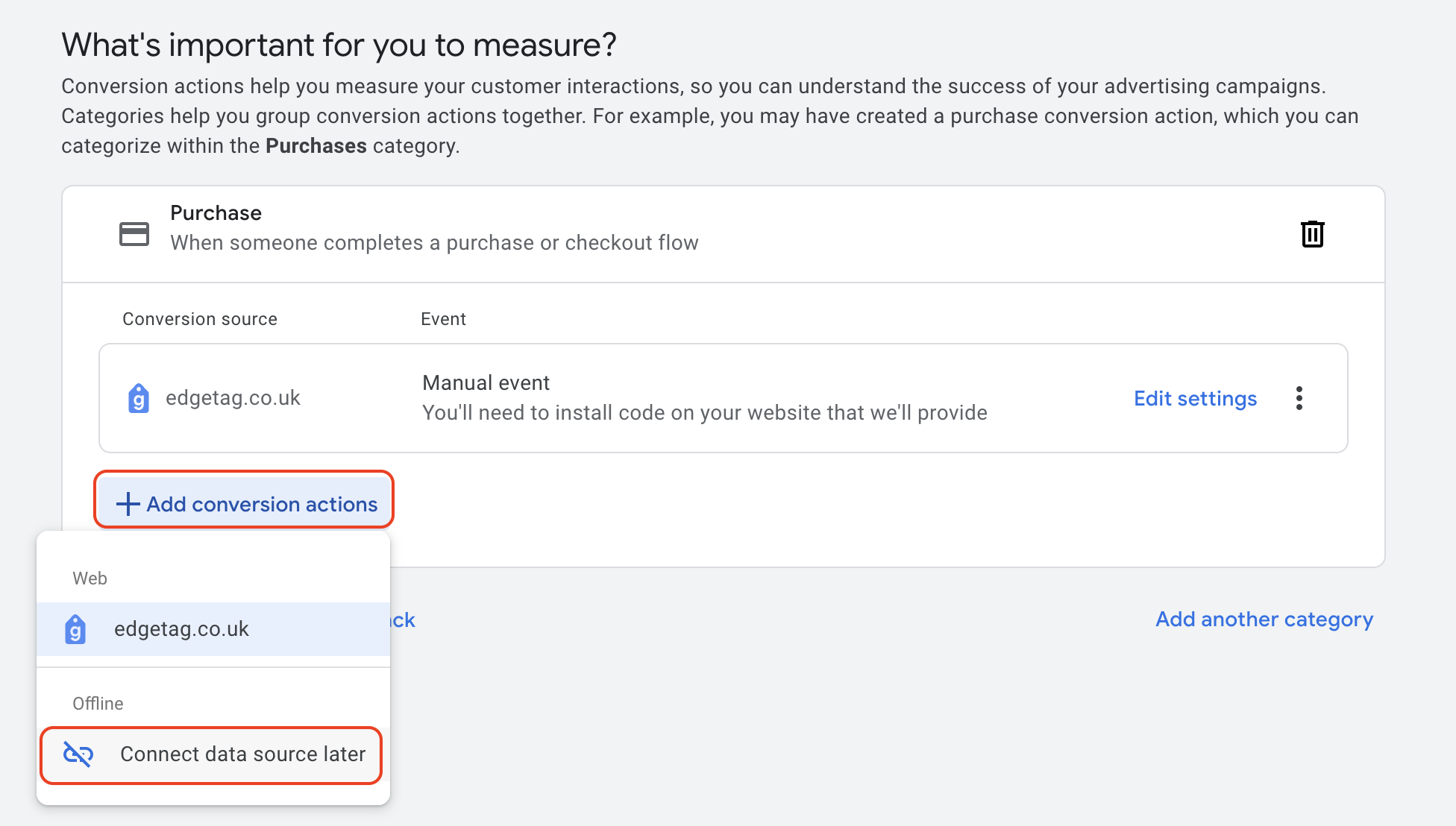Select edgetag.co.uk from the Web menu
Viewport: 1456px width, 826px height.
[x=181, y=629]
